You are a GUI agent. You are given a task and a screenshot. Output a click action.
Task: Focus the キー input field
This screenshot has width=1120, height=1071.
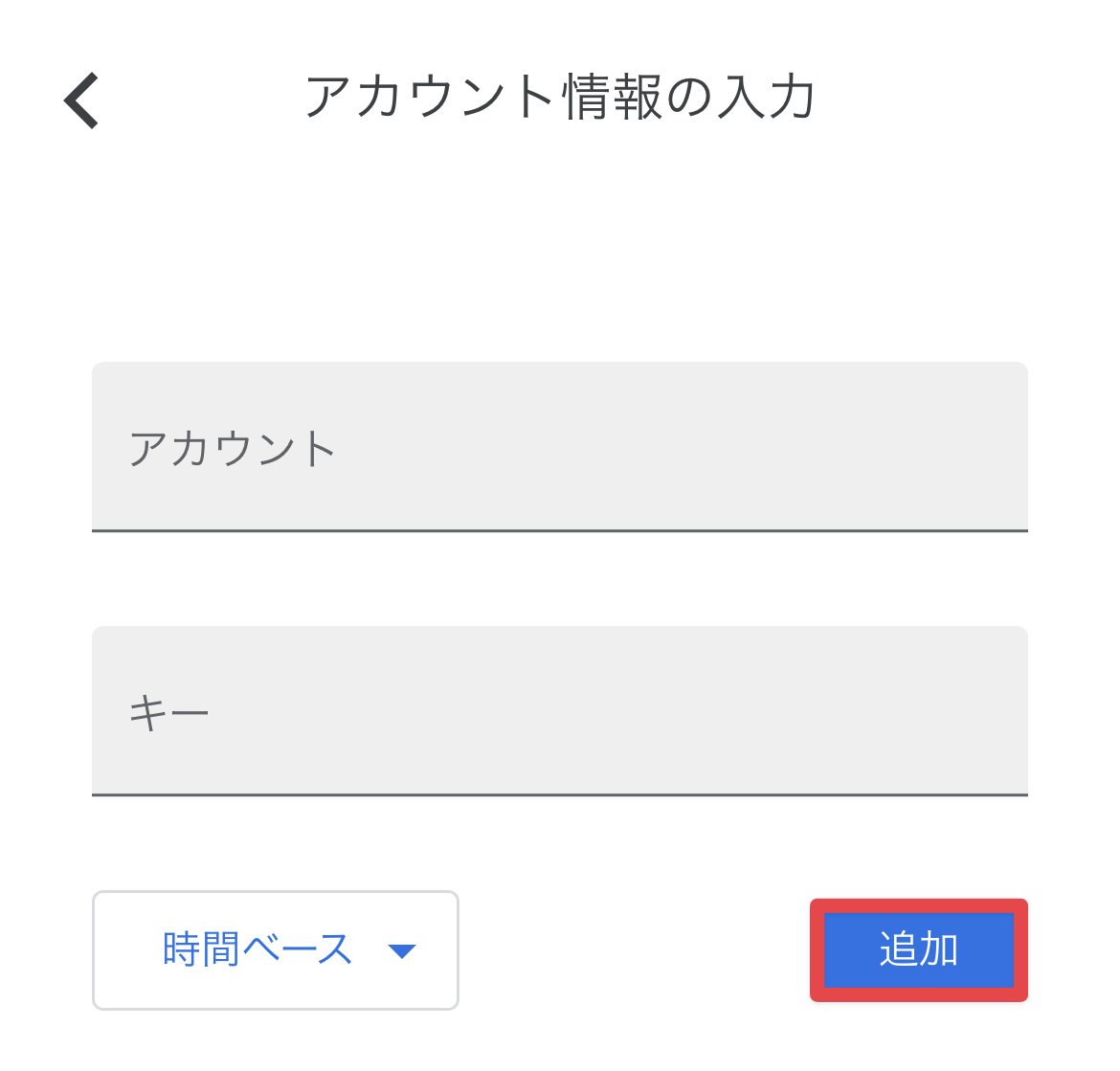560,711
